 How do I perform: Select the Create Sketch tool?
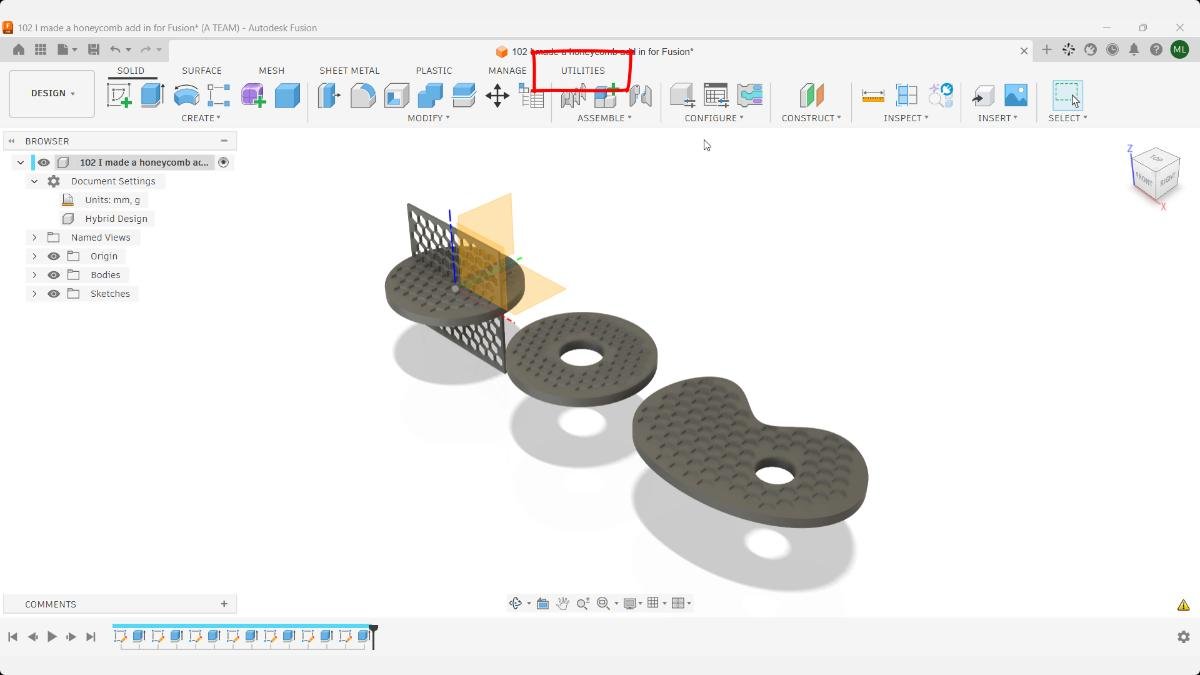click(119, 95)
